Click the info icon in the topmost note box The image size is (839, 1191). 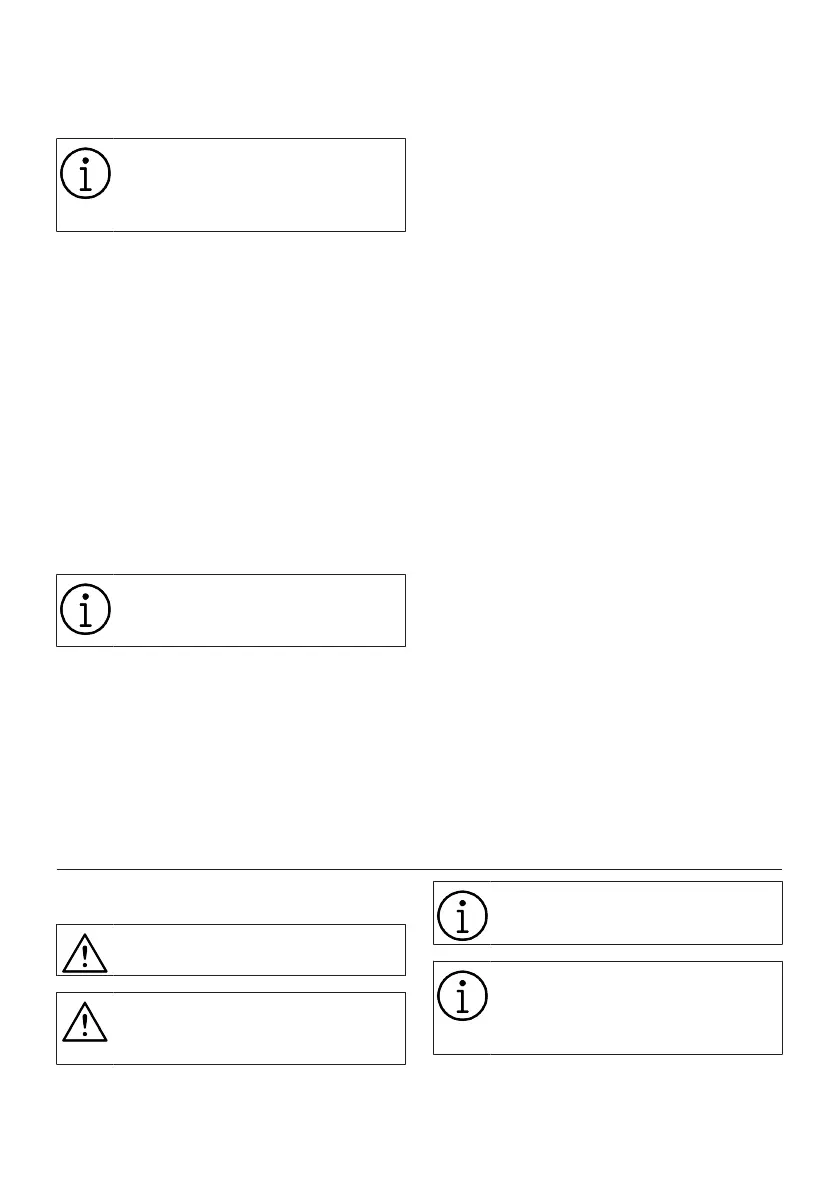point(86,174)
